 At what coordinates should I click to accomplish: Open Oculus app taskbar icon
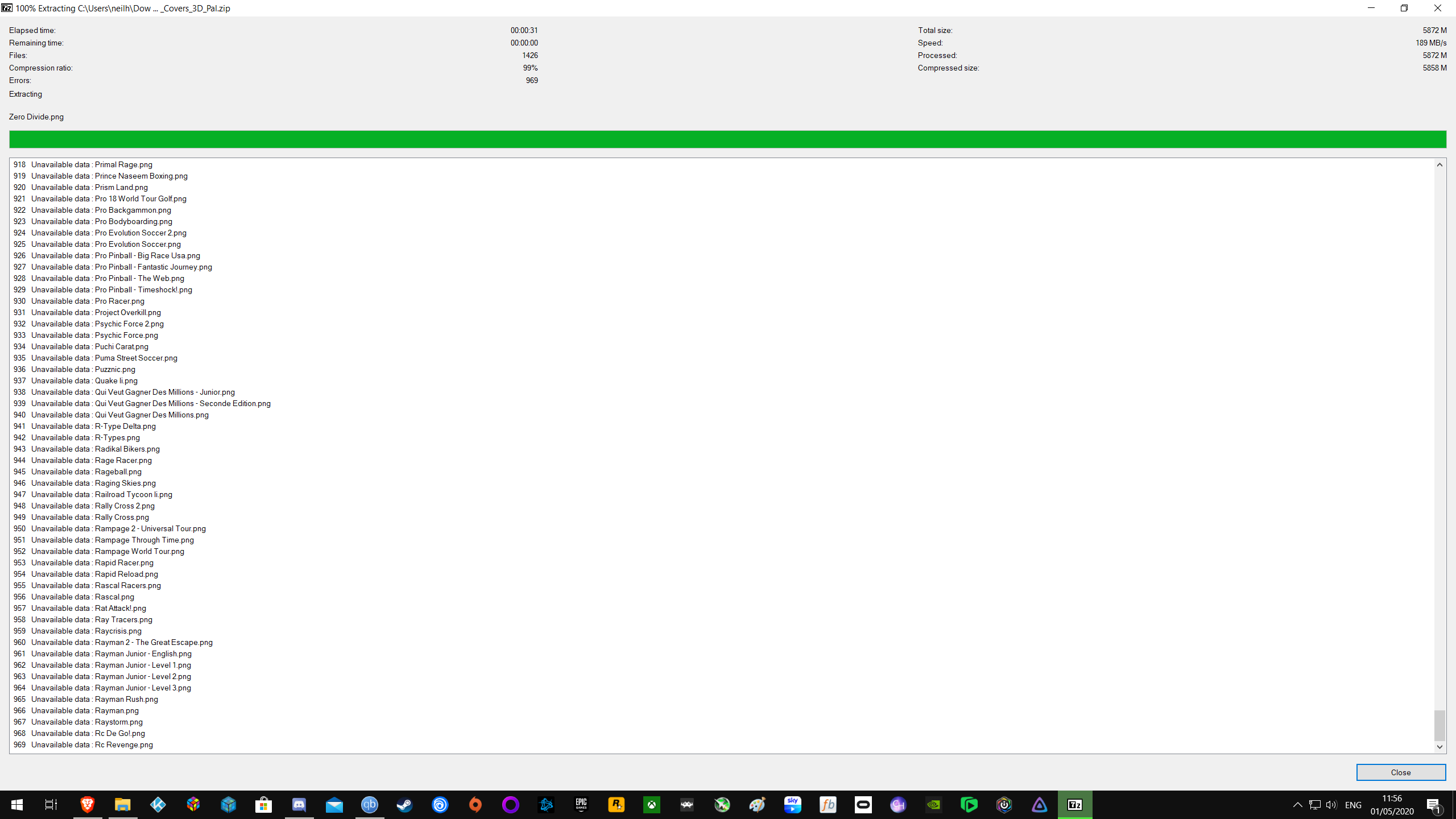click(863, 805)
